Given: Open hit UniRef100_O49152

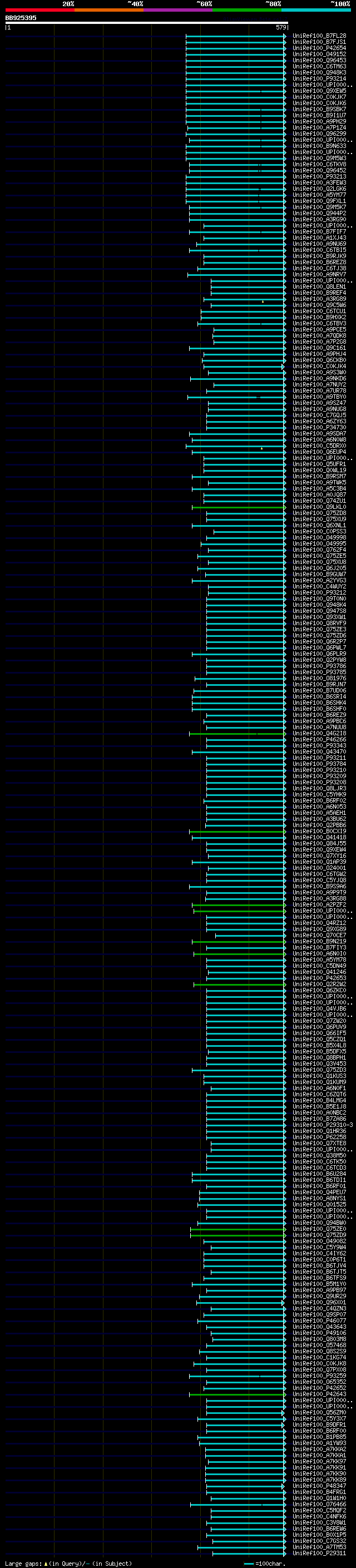Looking at the screenshot, I should pyautogui.click(x=319, y=54).
